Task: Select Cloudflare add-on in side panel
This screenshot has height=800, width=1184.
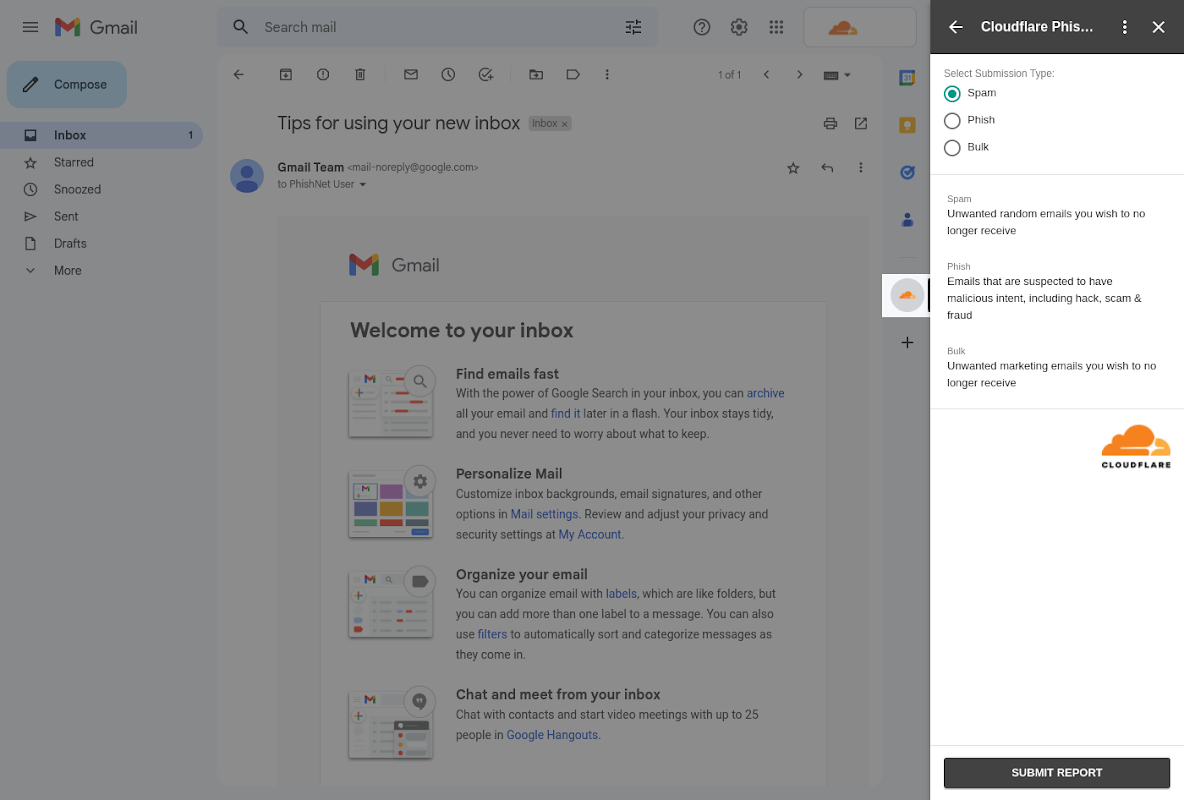Action: 908,295
